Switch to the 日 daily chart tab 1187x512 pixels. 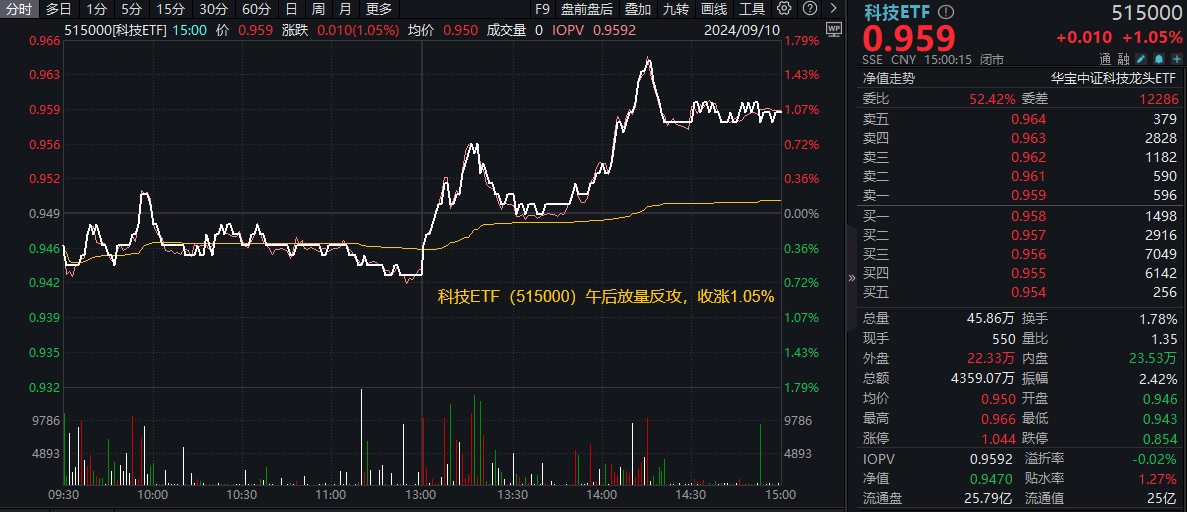point(291,9)
